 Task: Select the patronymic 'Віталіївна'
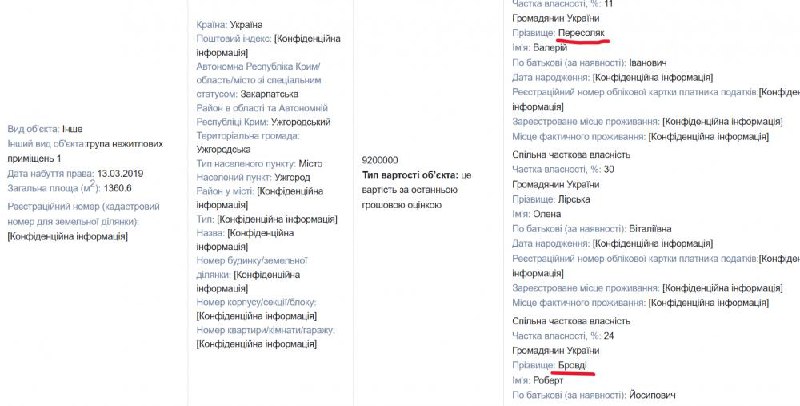coord(650,229)
